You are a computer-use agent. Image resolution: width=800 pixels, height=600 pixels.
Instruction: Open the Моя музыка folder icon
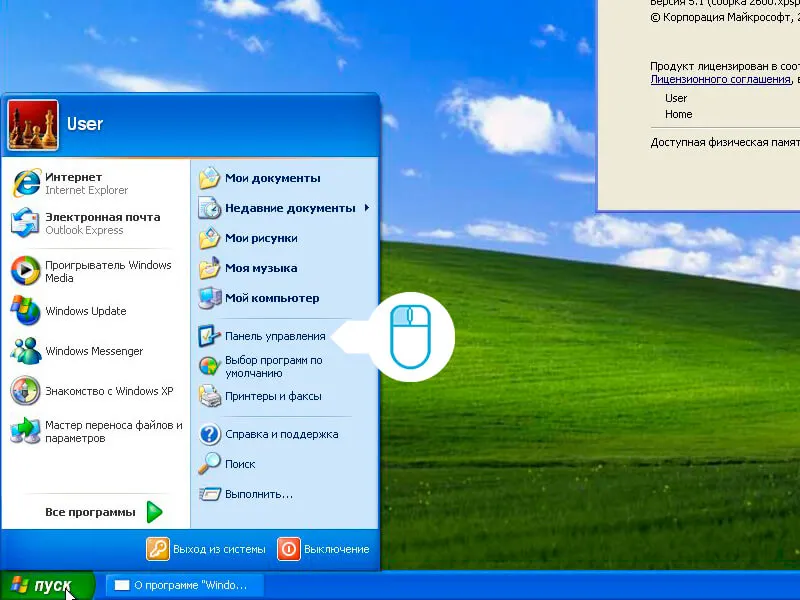[209, 268]
